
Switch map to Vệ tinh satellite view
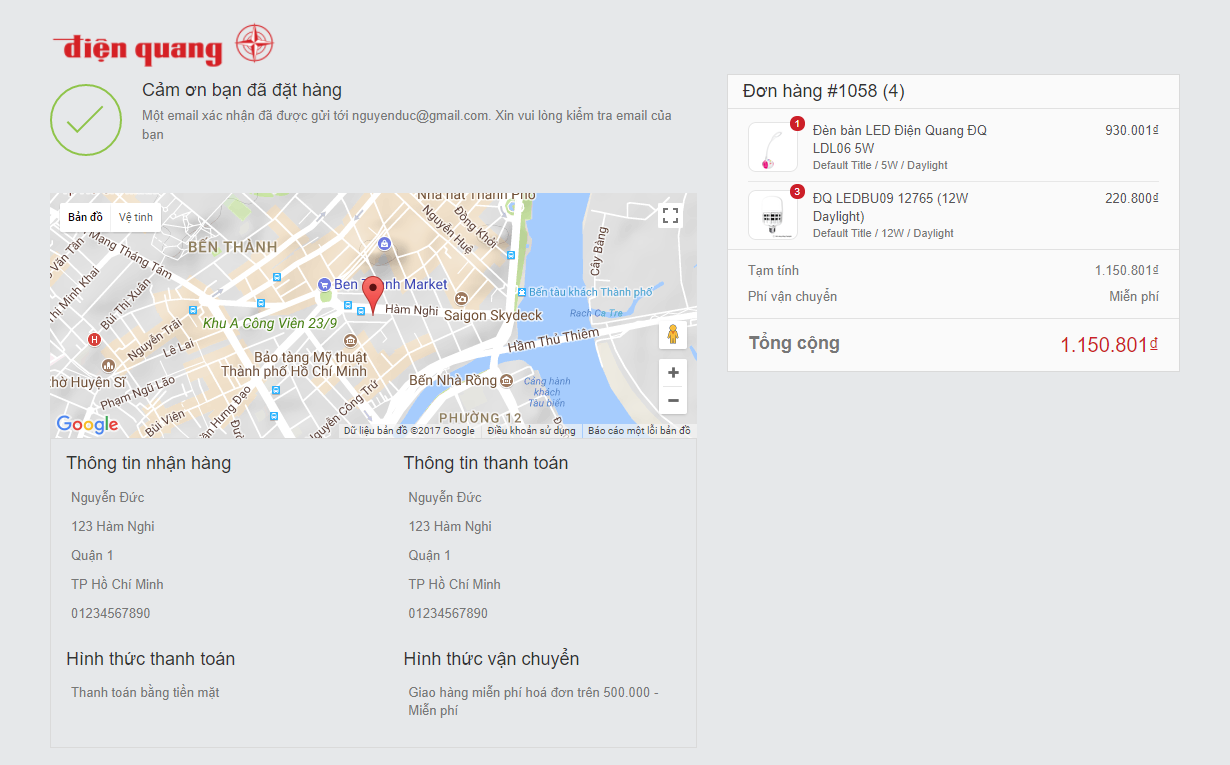136,217
